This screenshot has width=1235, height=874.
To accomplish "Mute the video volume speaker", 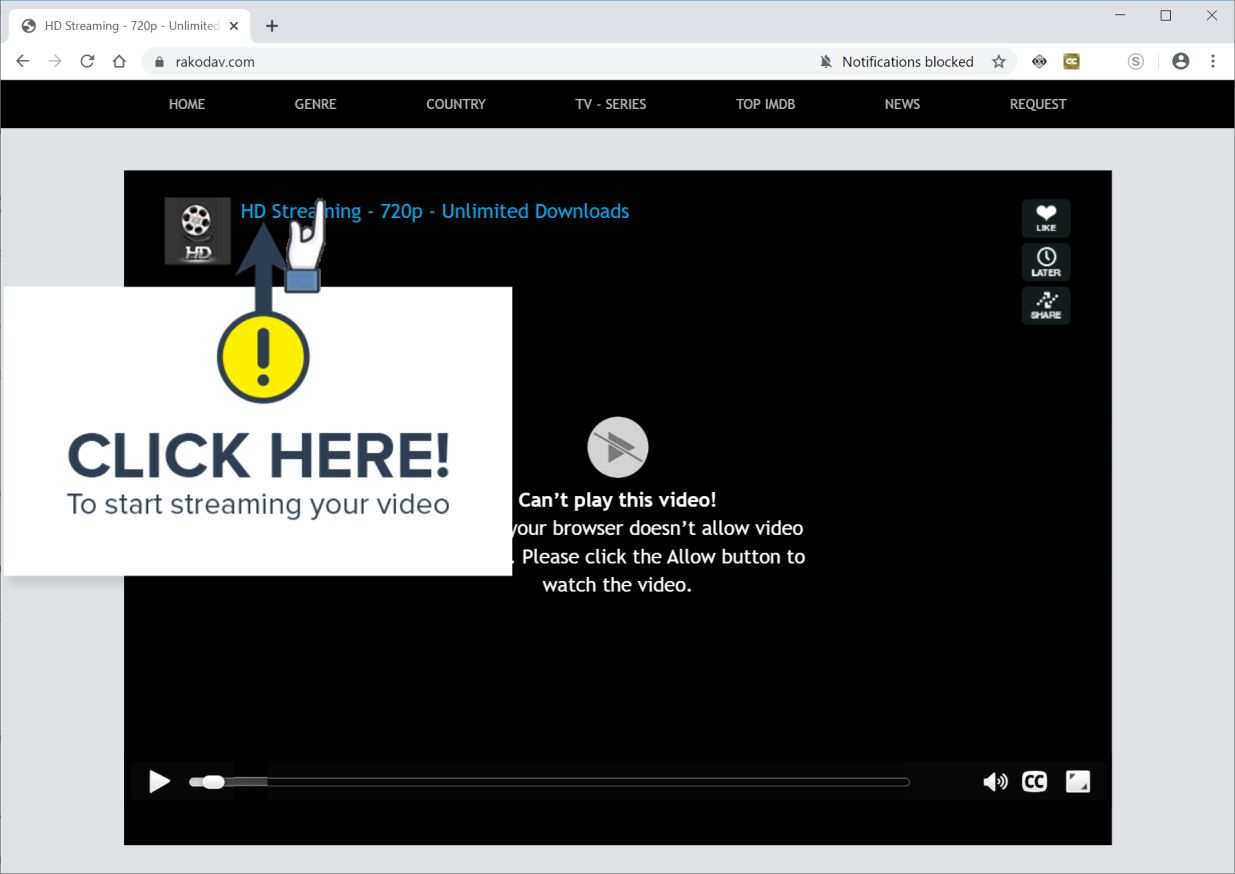I will pos(995,782).
